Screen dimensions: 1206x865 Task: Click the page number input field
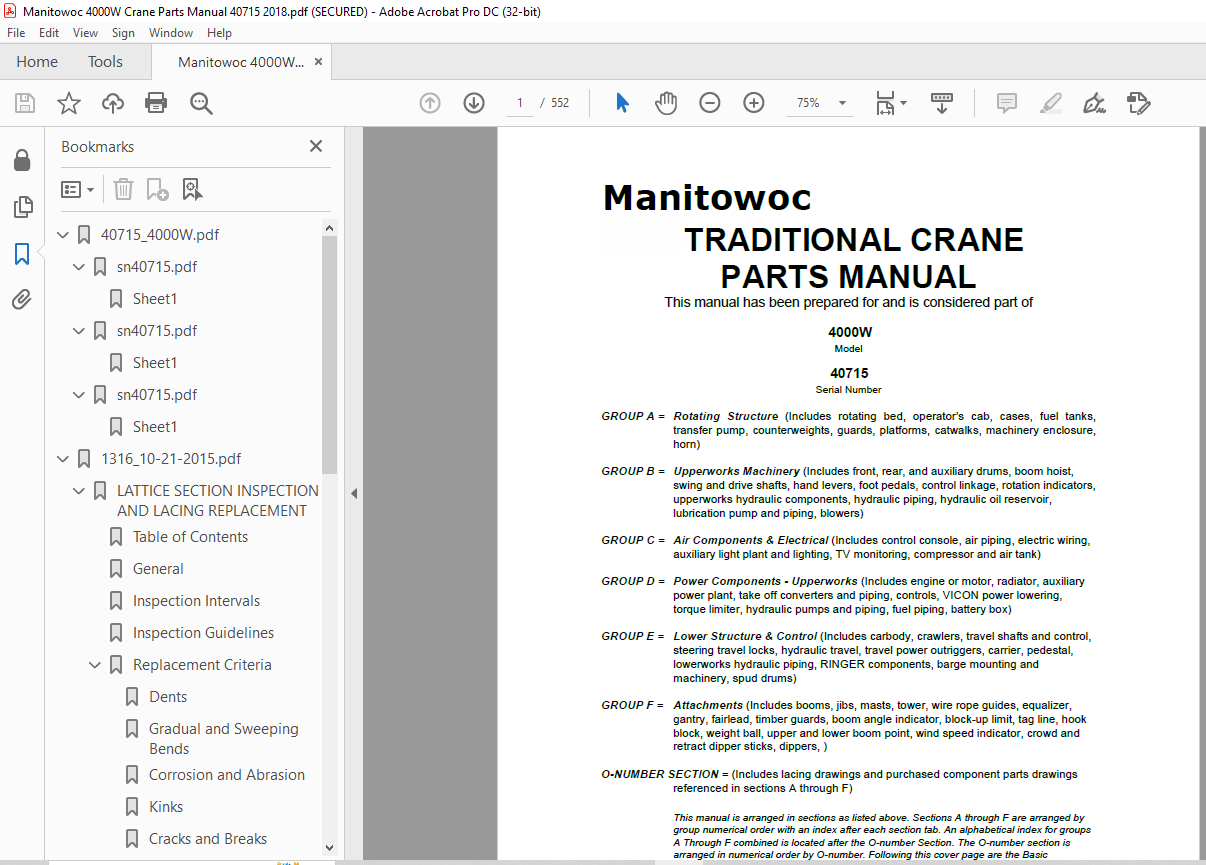tap(520, 103)
